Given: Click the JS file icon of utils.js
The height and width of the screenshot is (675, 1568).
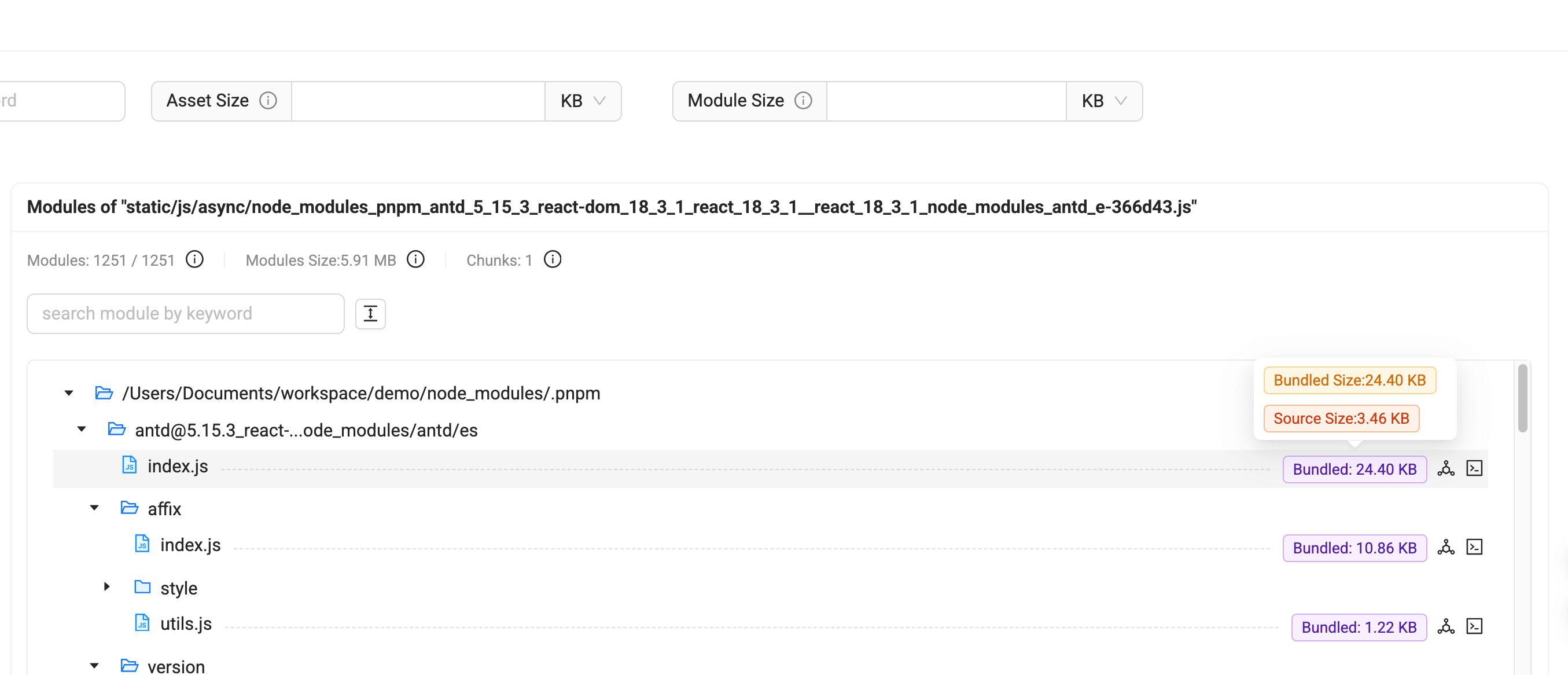Looking at the screenshot, I should coord(142,623).
